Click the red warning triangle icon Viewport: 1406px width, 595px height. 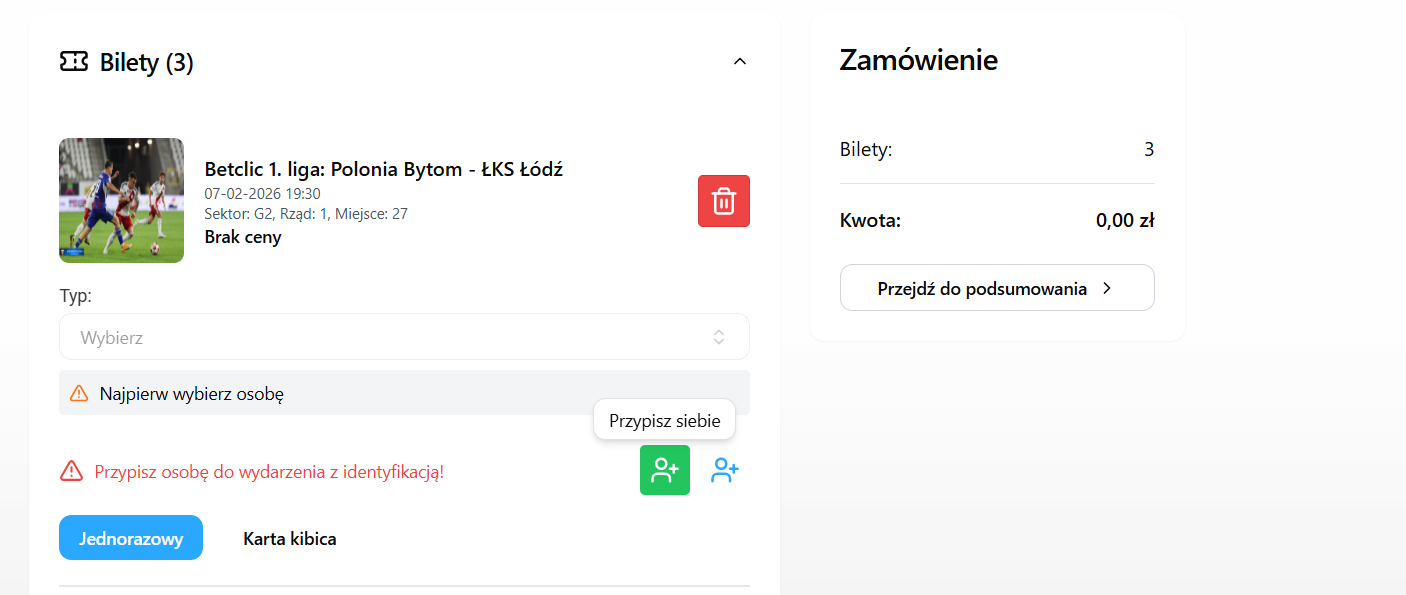pos(71,471)
